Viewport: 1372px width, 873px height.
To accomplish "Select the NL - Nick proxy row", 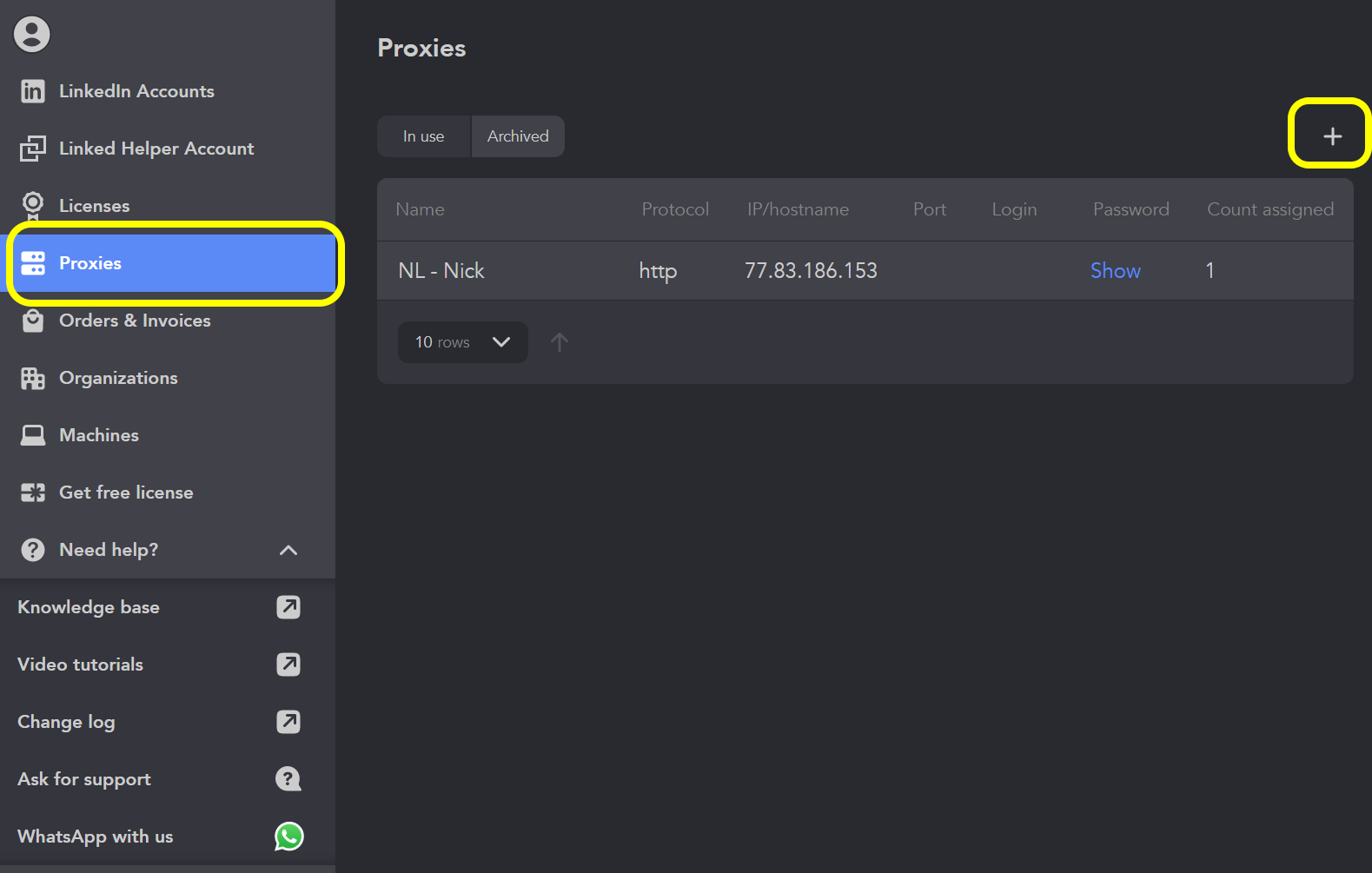I will tap(865, 271).
